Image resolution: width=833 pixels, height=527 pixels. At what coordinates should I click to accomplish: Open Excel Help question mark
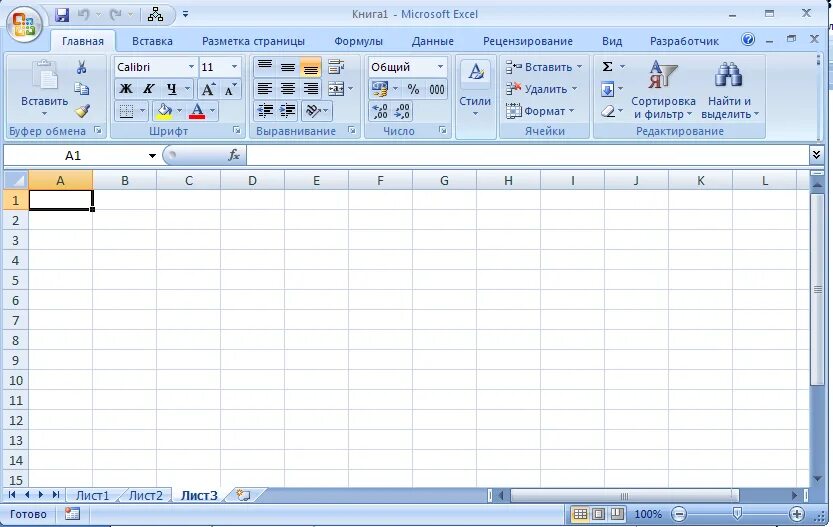point(748,40)
